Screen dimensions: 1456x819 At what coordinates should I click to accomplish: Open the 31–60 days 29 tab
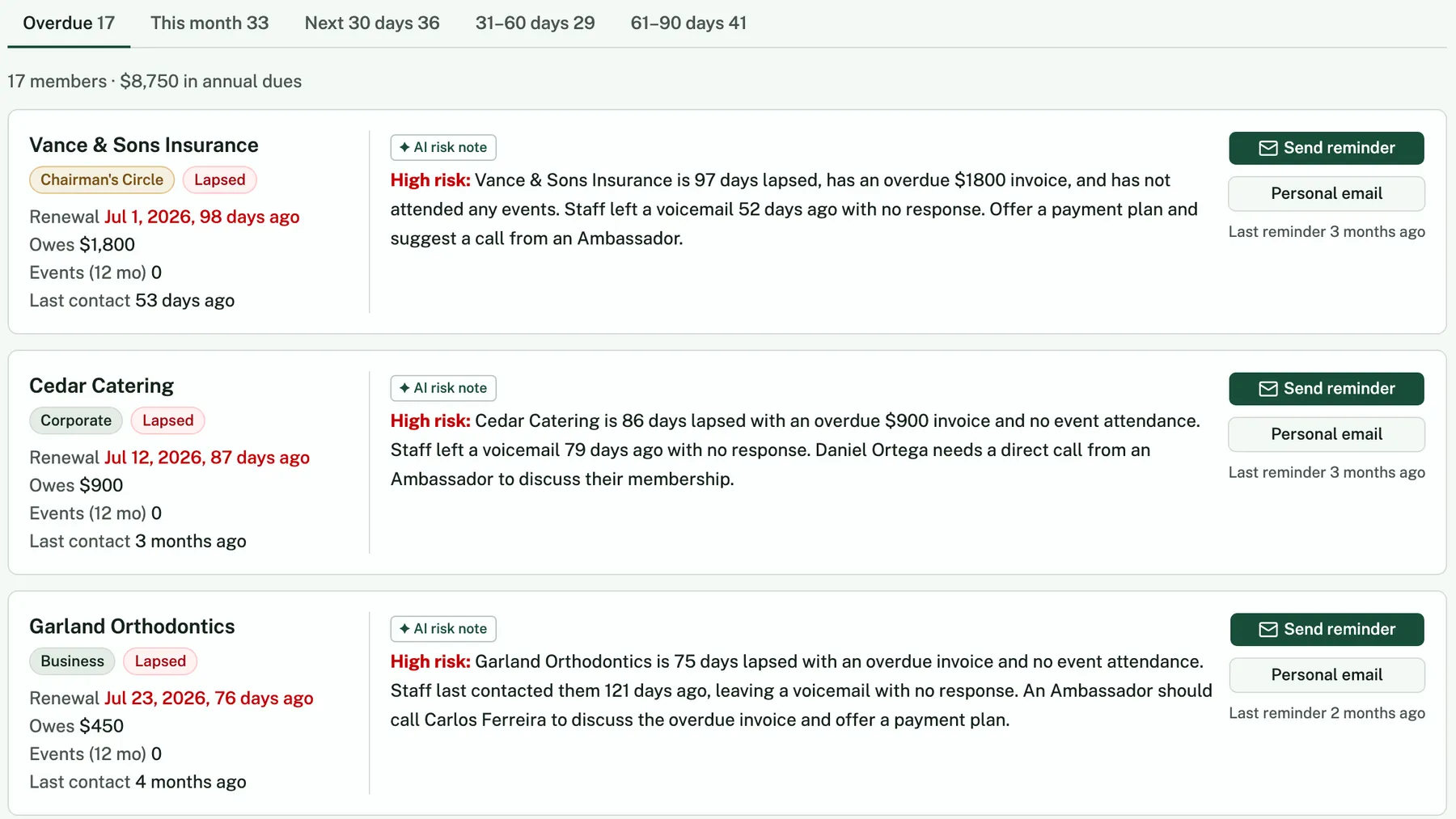point(535,23)
